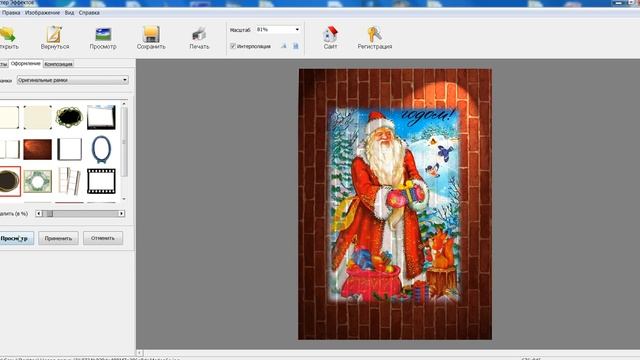
Task: Click the Santa postcard preview image
Action: 395,204
